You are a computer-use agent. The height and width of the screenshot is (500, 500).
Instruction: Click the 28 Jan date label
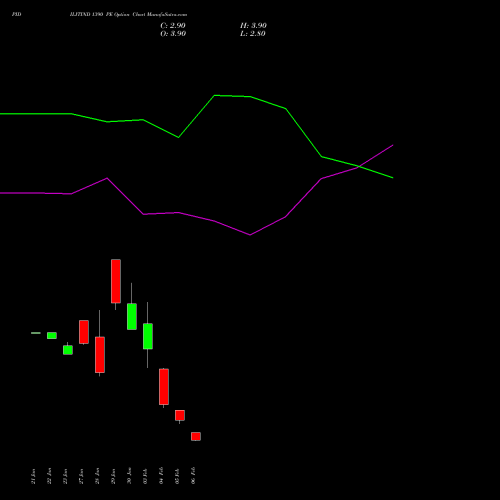97,476
